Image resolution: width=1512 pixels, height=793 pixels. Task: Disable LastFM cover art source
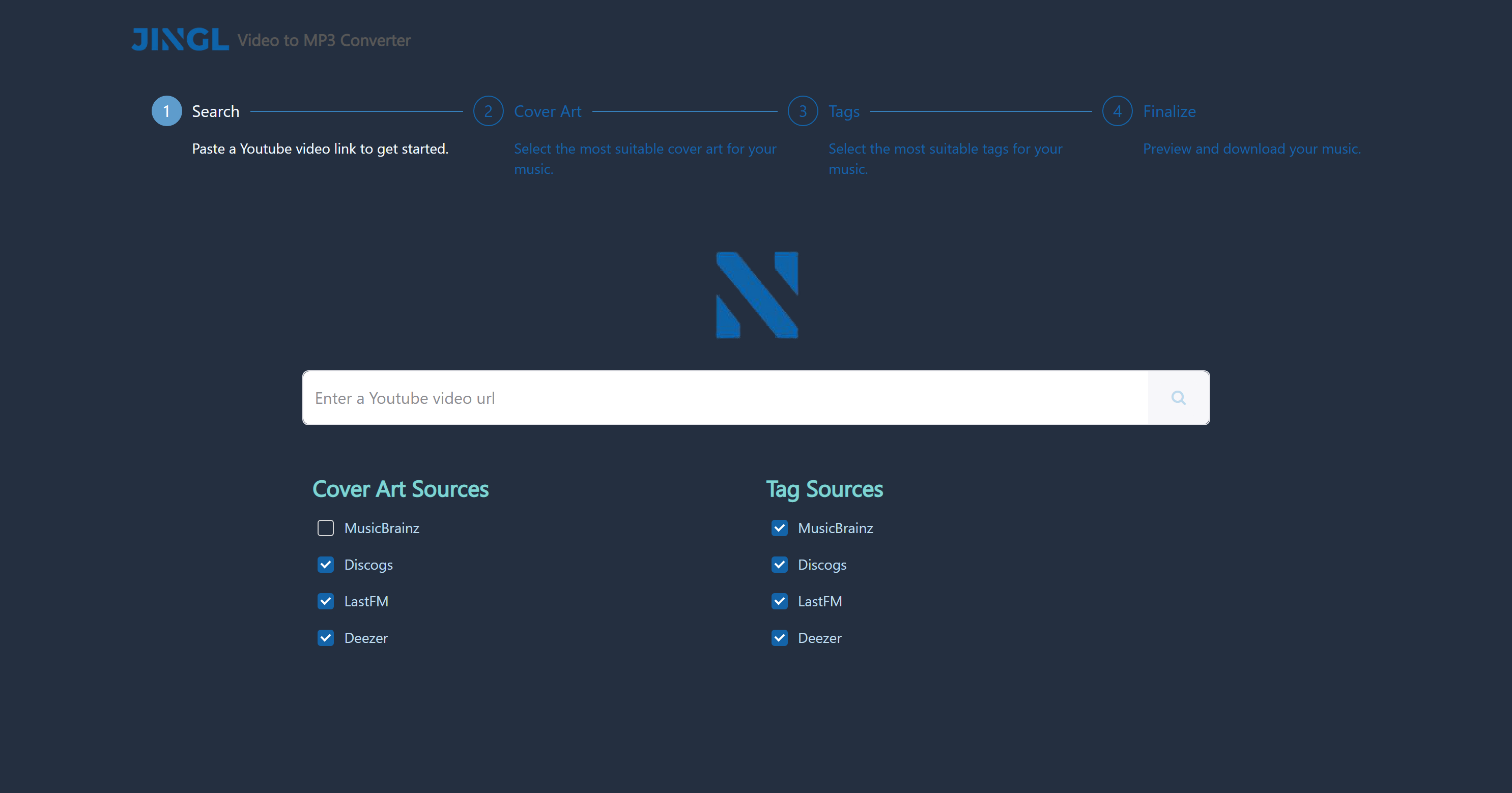(x=326, y=601)
